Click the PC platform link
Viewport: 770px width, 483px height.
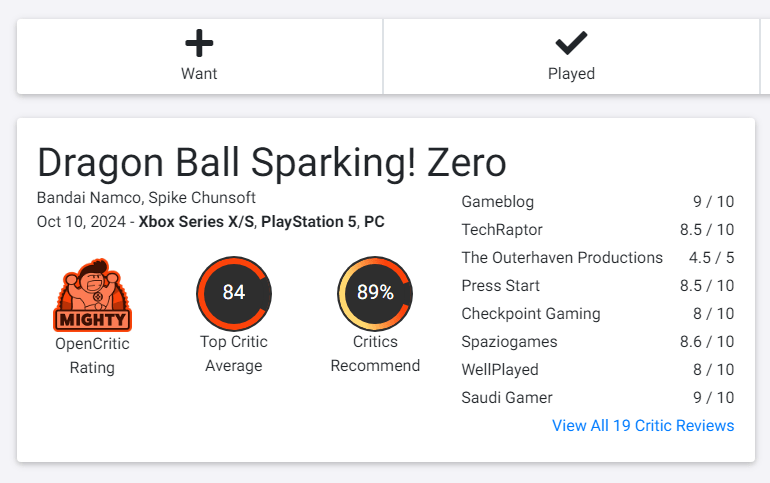pos(374,221)
